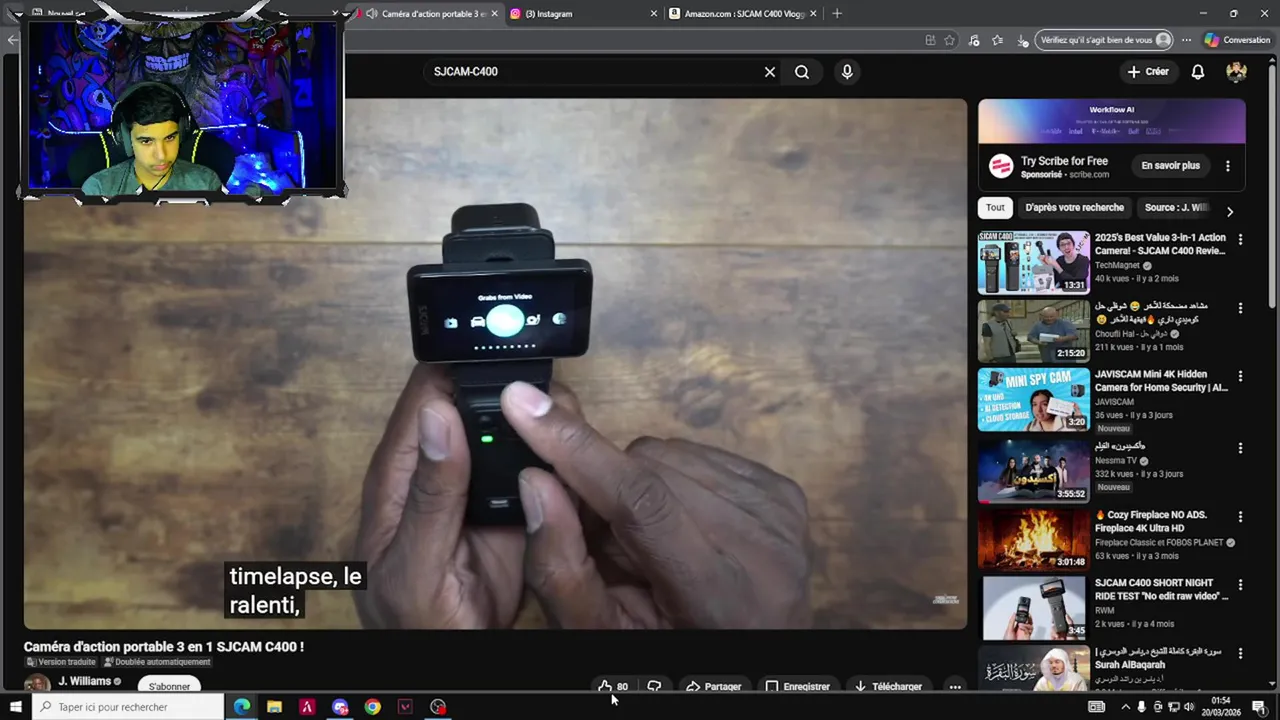The height and width of the screenshot is (720, 1280).
Task: Open Google Chrome from taskbar
Action: (x=372, y=707)
